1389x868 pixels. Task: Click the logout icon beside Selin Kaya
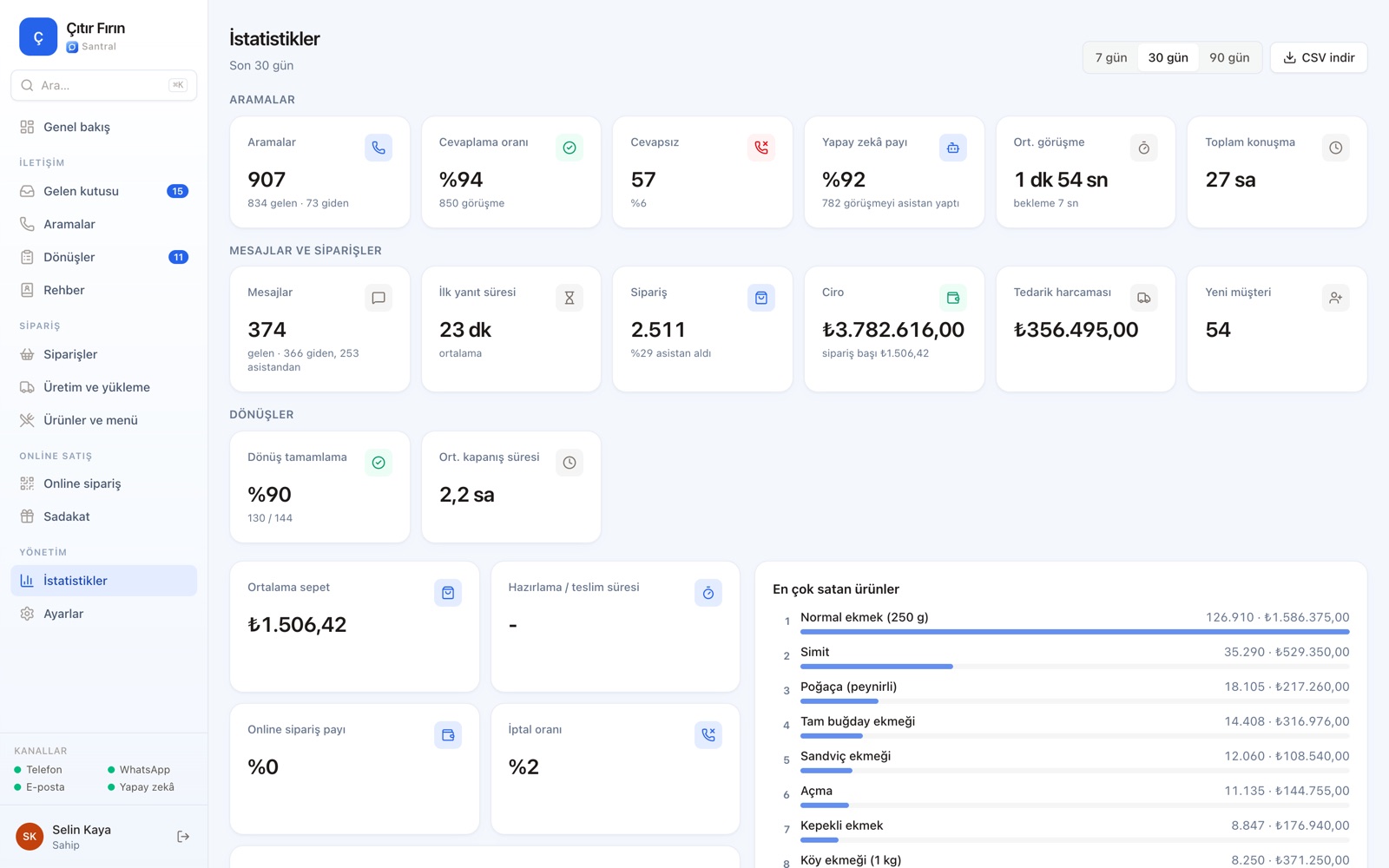pyautogui.click(x=183, y=837)
